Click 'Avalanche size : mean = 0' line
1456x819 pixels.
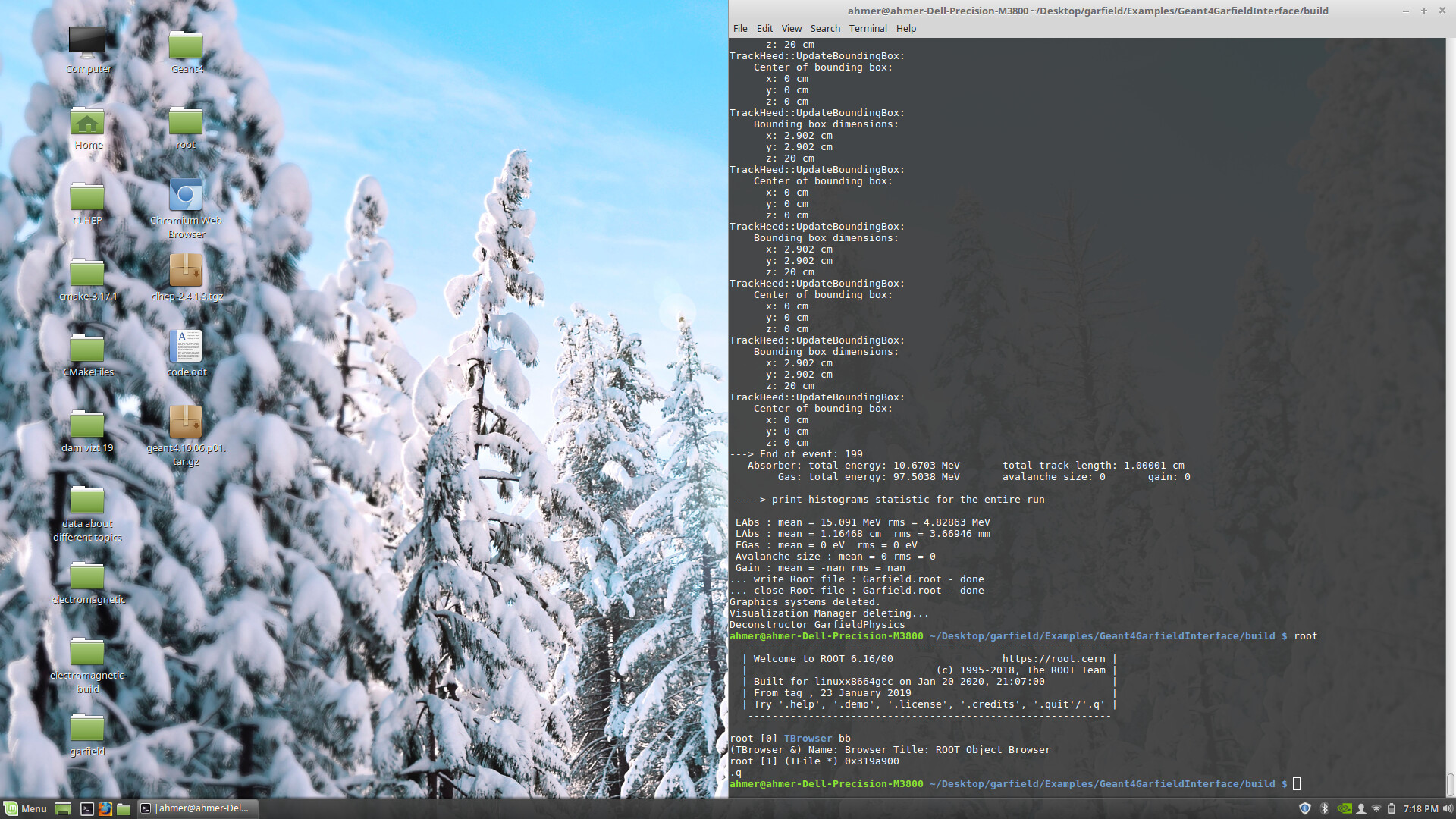[x=835, y=556]
